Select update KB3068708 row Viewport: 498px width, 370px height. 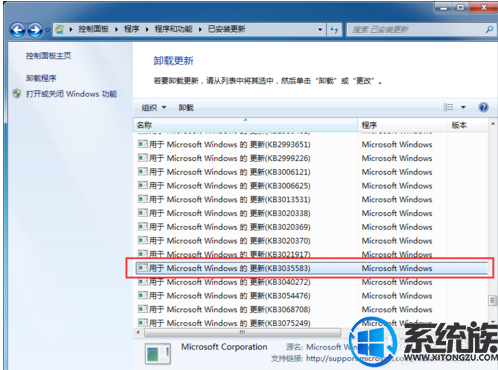(312, 310)
